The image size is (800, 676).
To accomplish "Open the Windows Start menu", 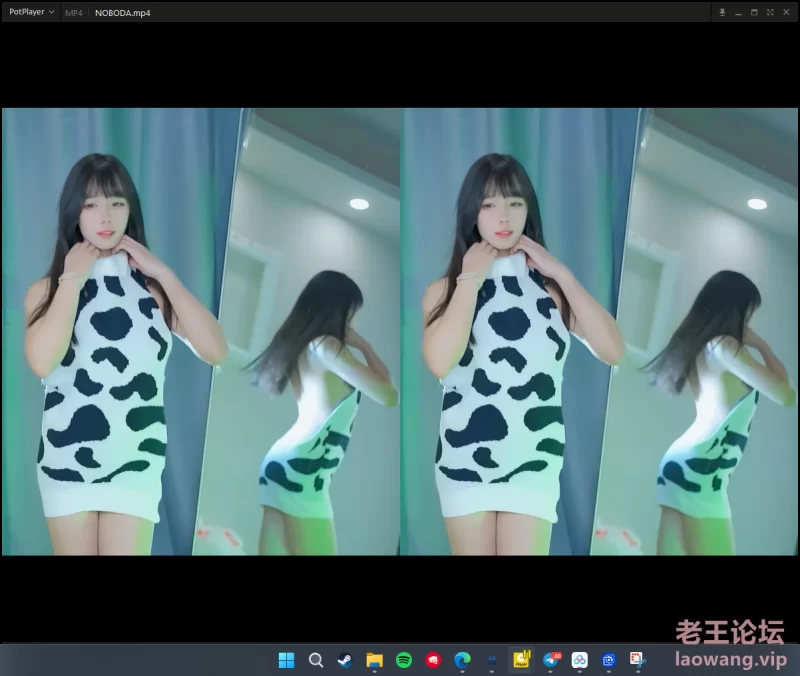I will pyautogui.click(x=287, y=660).
